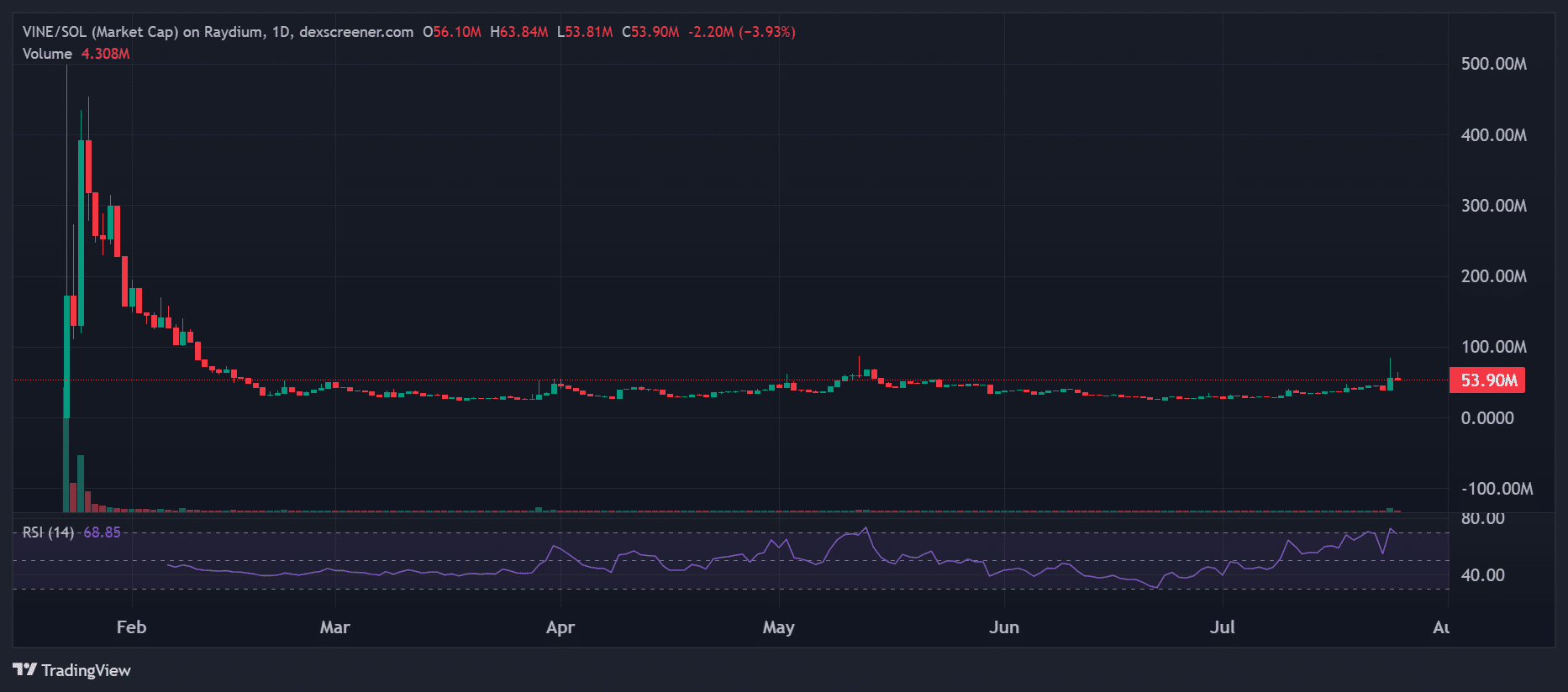Click the -2.20M (-3.93%) change value
Screen dimensions: 1568x692
741,32
